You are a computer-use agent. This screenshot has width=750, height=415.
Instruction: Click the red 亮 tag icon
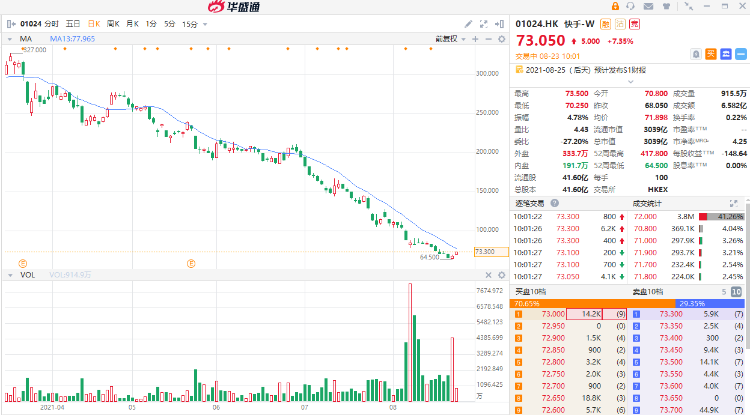point(634,24)
